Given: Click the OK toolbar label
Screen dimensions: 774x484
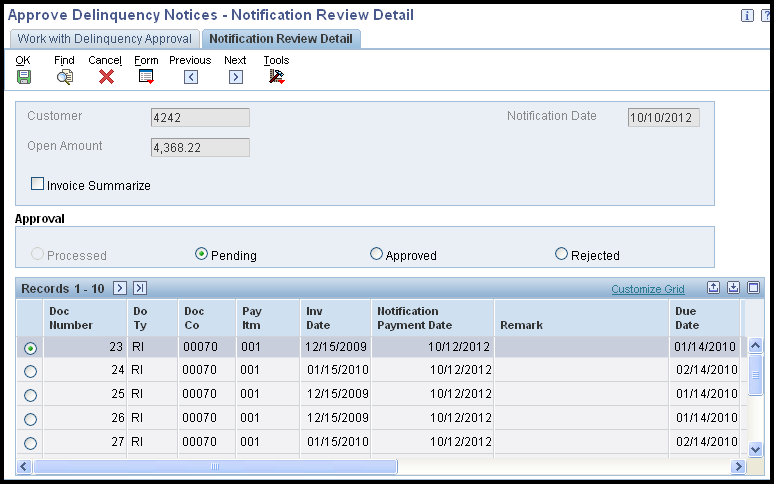Looking at the screenshot, I should tap(23, 60).
